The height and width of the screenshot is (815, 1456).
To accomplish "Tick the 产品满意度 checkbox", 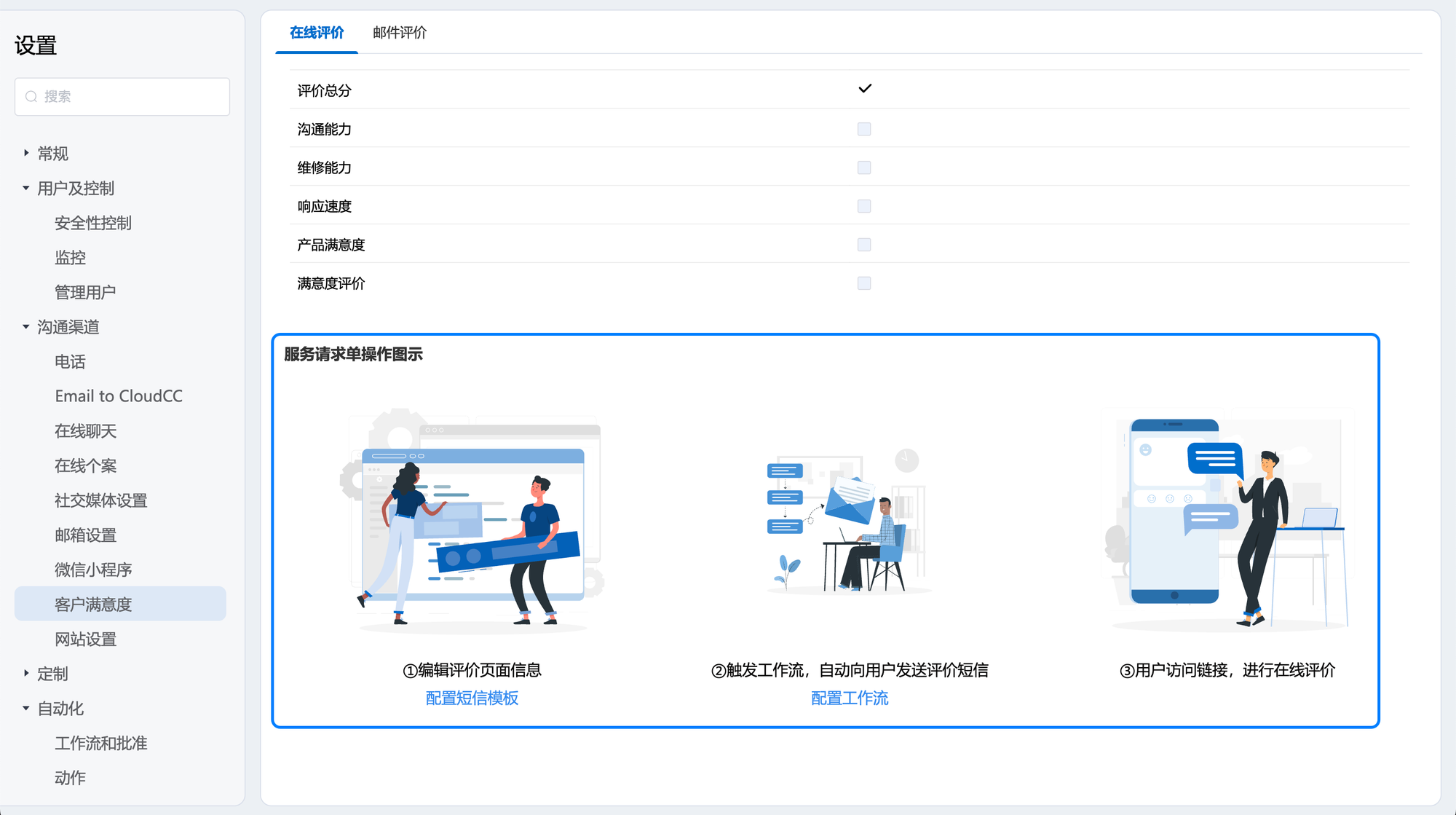I will point(864,245).
